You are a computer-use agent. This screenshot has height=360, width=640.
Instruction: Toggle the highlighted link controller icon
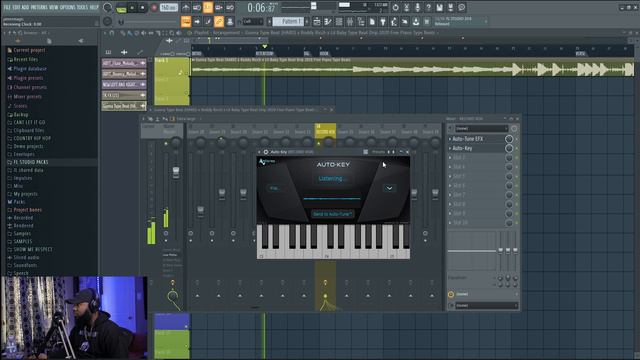(x=219, y=21)
